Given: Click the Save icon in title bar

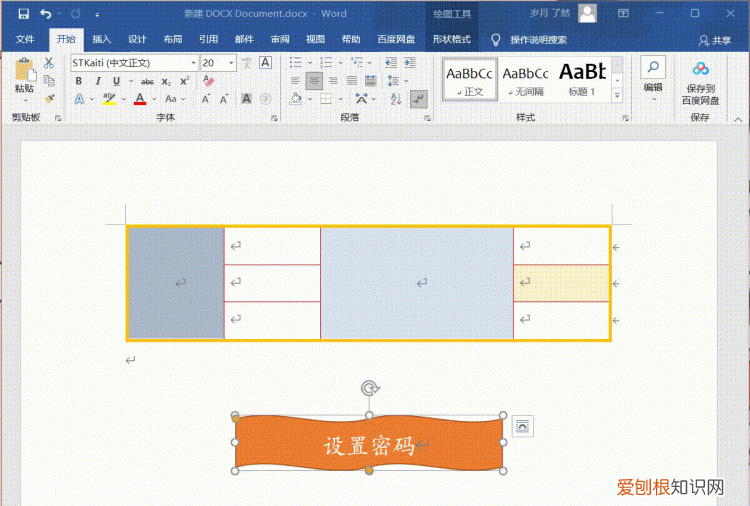Looking at the screenshot, I should pyautogui.click(x=23, y=13).
